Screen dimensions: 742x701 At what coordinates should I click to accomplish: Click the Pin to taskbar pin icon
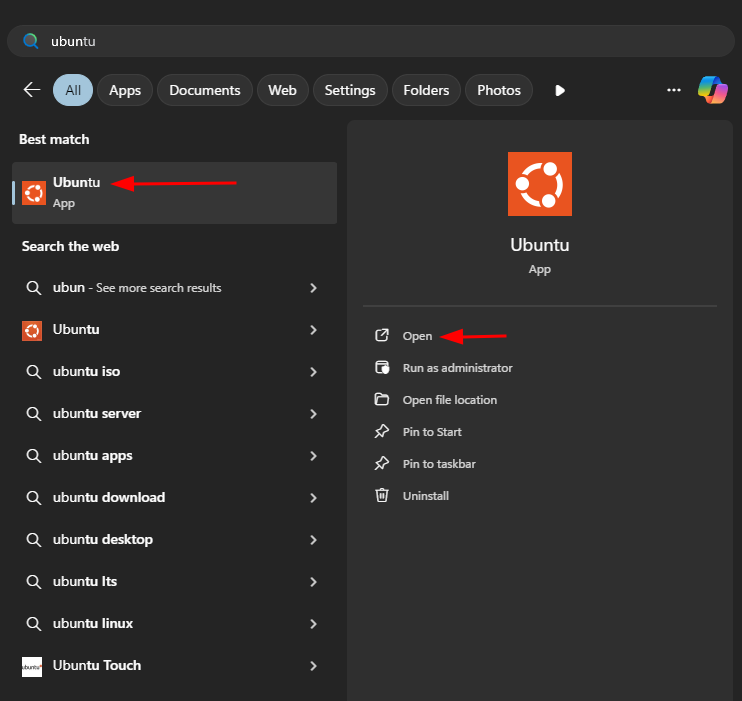pyautogui.click(x=381, y=463)
